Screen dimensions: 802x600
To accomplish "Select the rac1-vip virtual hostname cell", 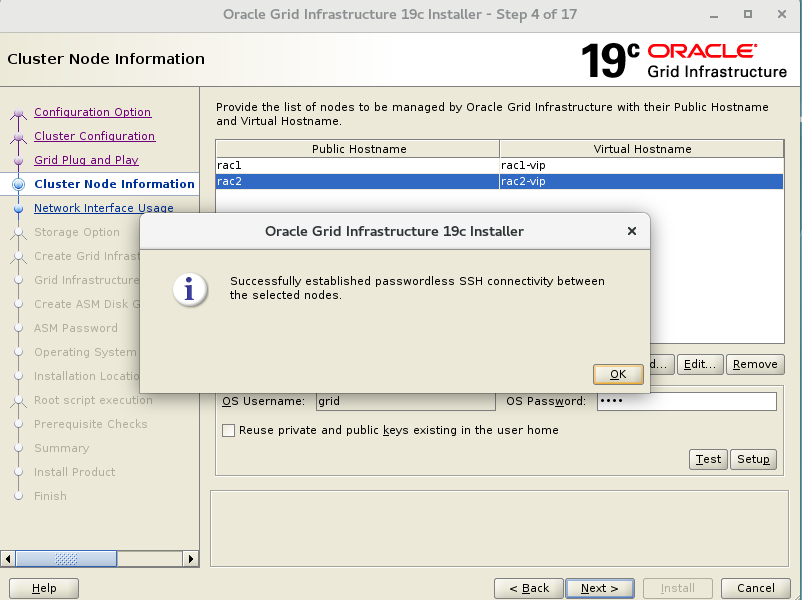I will [x=641, y=165].
